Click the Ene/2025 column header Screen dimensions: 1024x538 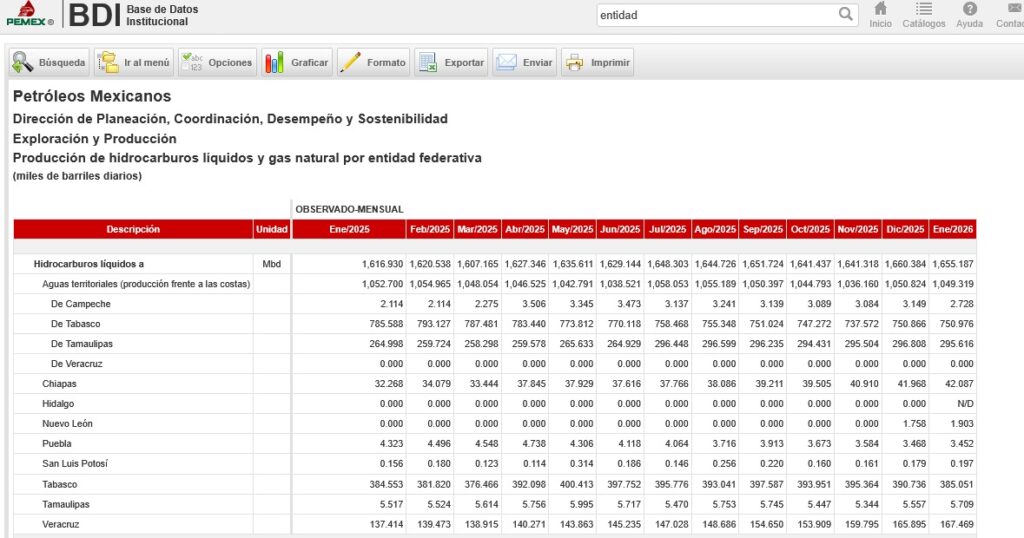(x=349, y=229)
